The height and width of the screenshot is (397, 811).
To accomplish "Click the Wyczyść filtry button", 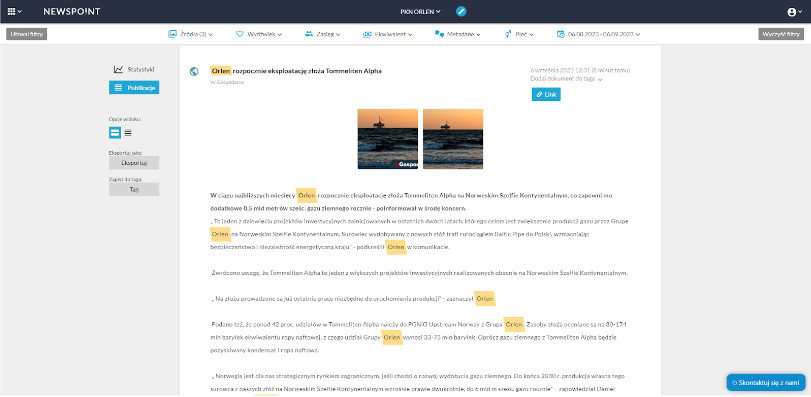I will pos(781,34).
